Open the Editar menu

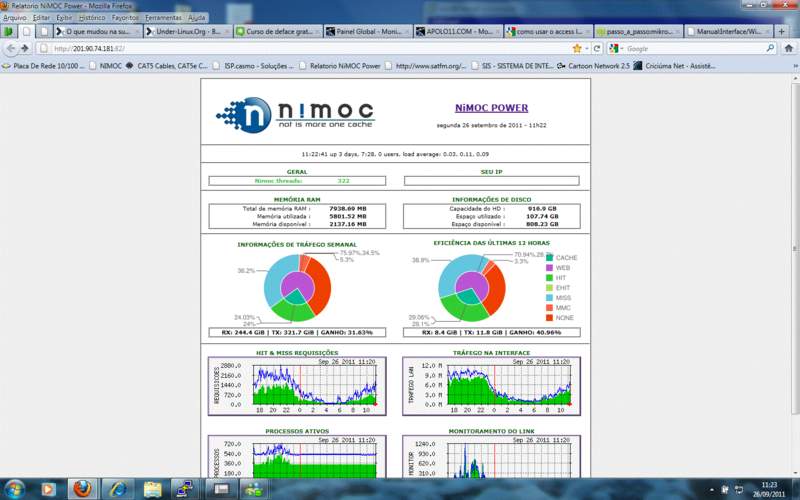41,17
